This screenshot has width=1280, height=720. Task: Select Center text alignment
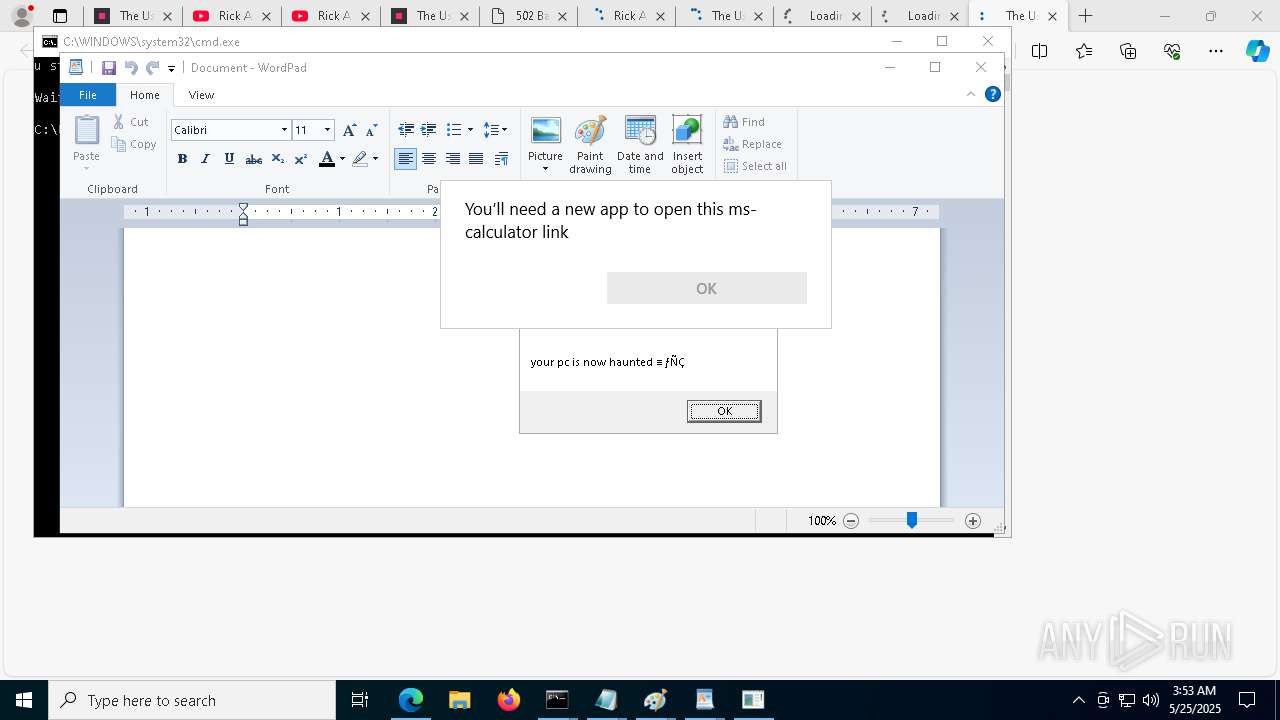429,159
